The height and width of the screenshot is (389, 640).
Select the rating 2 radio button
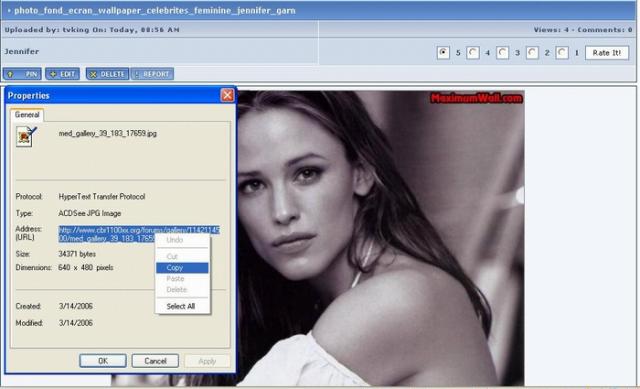pos(532,53)
